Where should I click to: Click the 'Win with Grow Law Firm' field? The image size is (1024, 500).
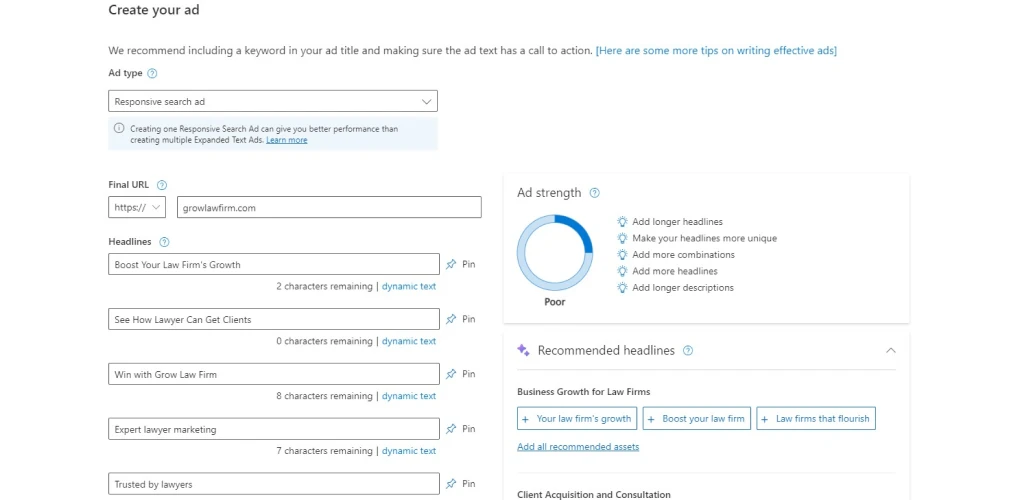pyautogui.click(x=274, y=374)
